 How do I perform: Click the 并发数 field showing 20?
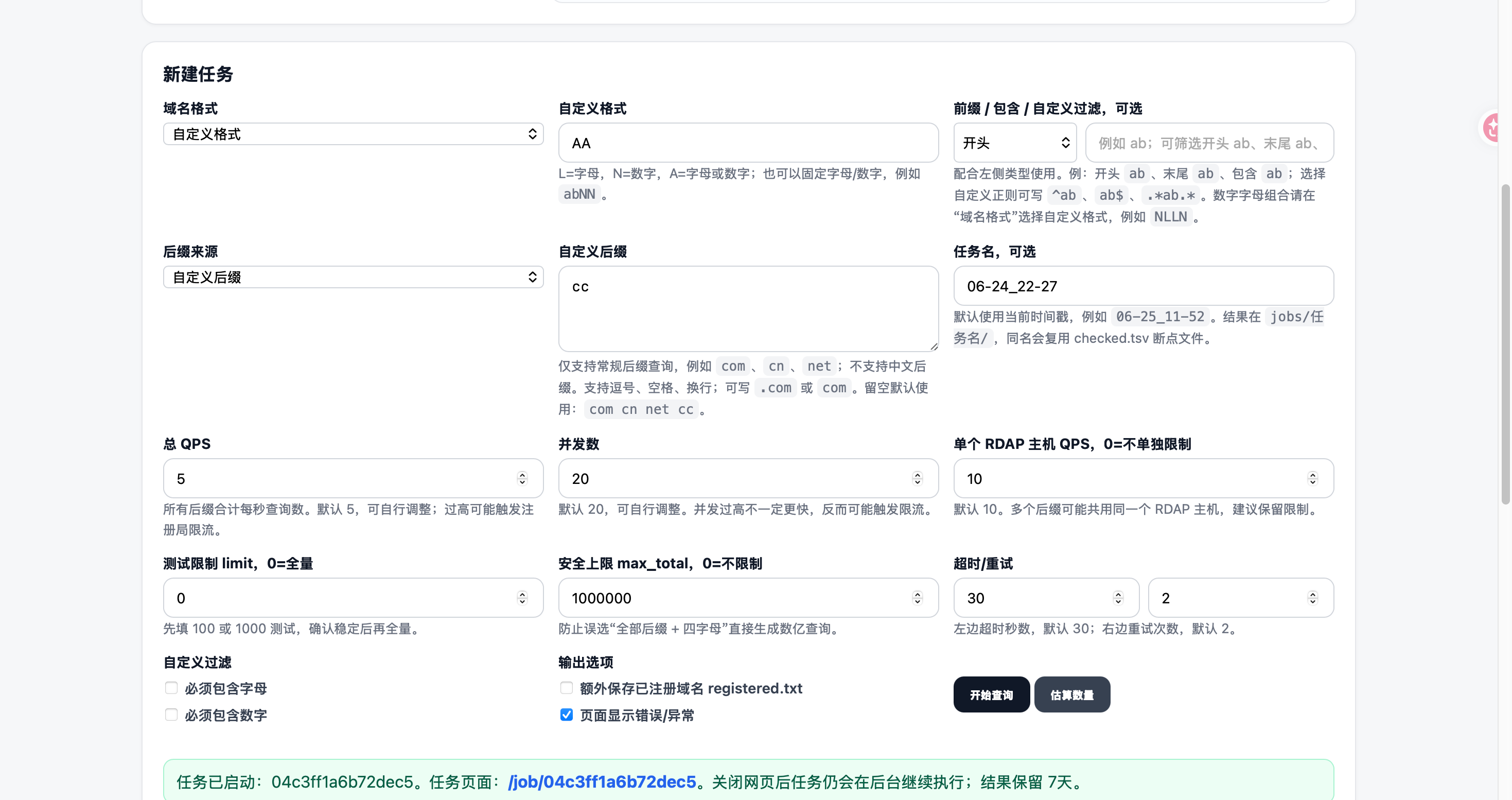748,478
